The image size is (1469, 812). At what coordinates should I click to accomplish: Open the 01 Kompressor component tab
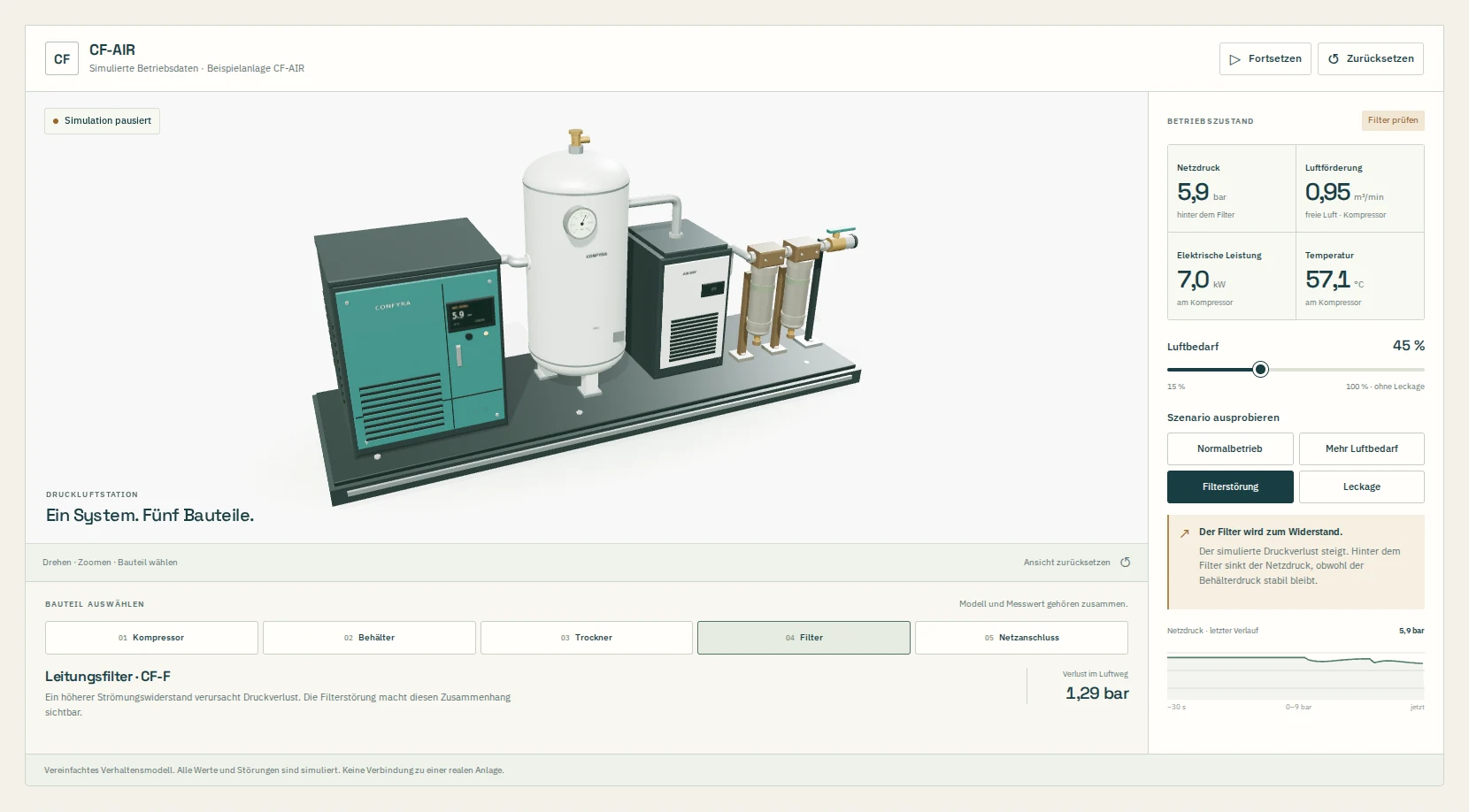click(151, 638)
